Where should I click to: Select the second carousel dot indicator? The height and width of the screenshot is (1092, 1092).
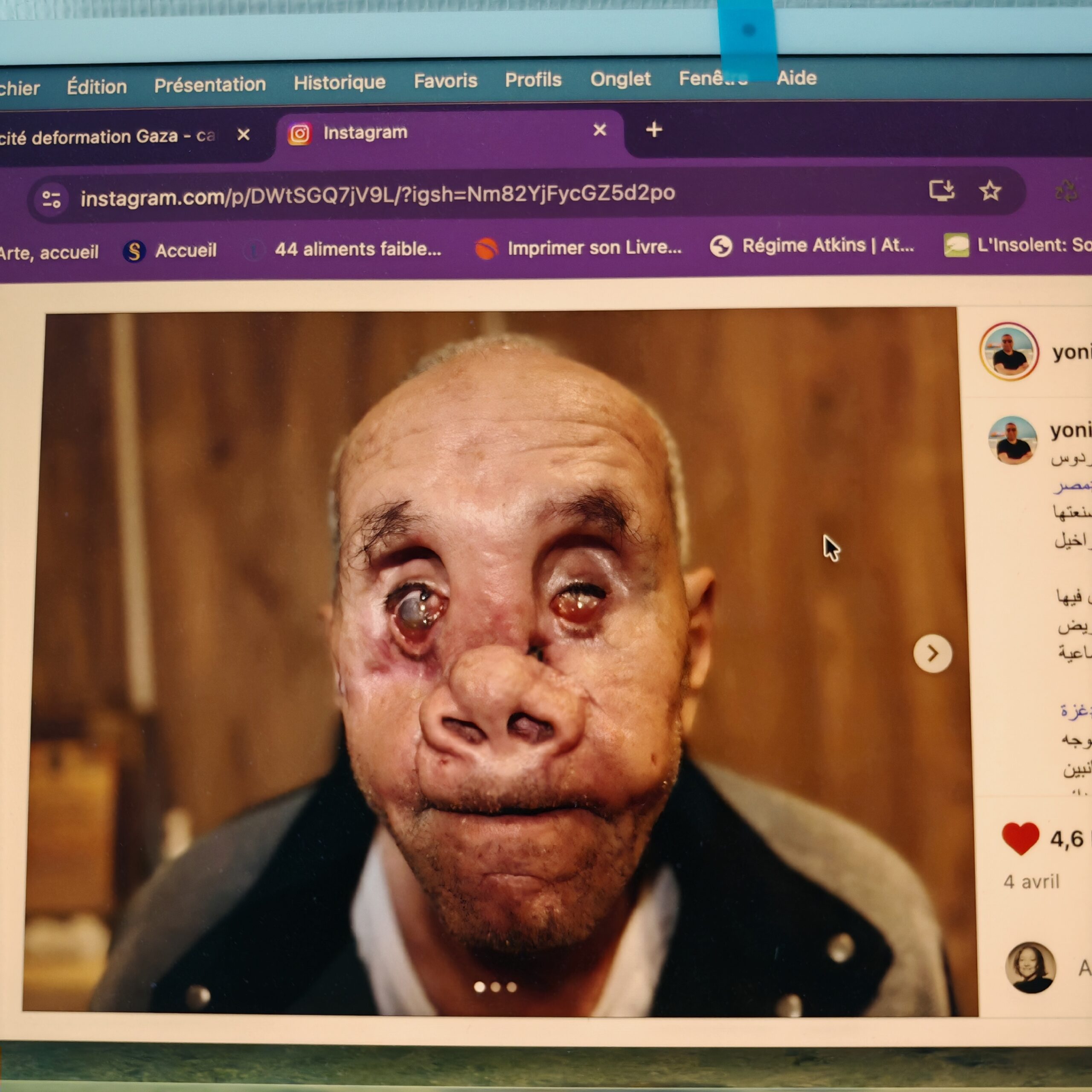coord(496,987)
